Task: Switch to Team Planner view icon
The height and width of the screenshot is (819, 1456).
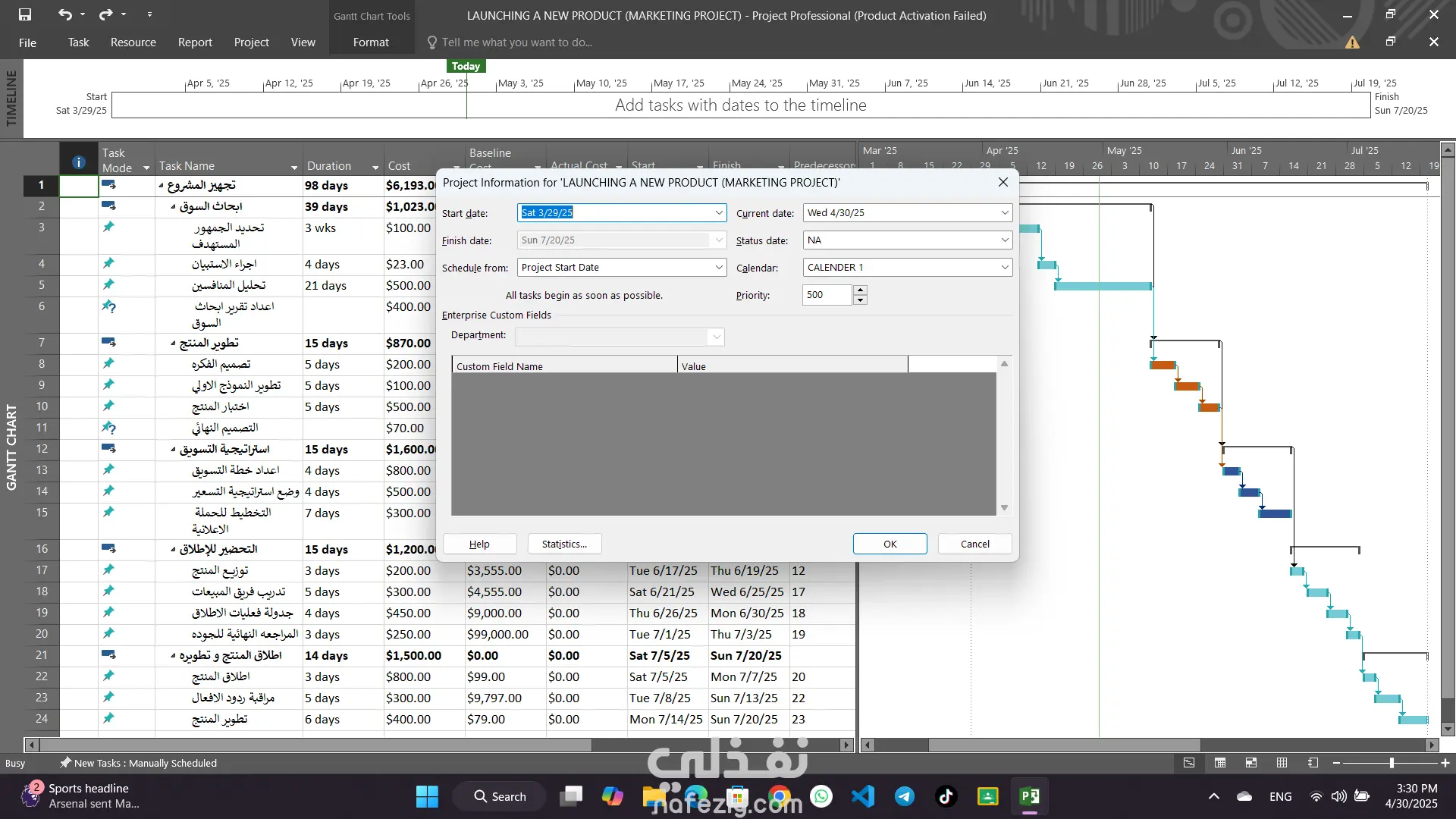Action: click(x=1251, y=763)
